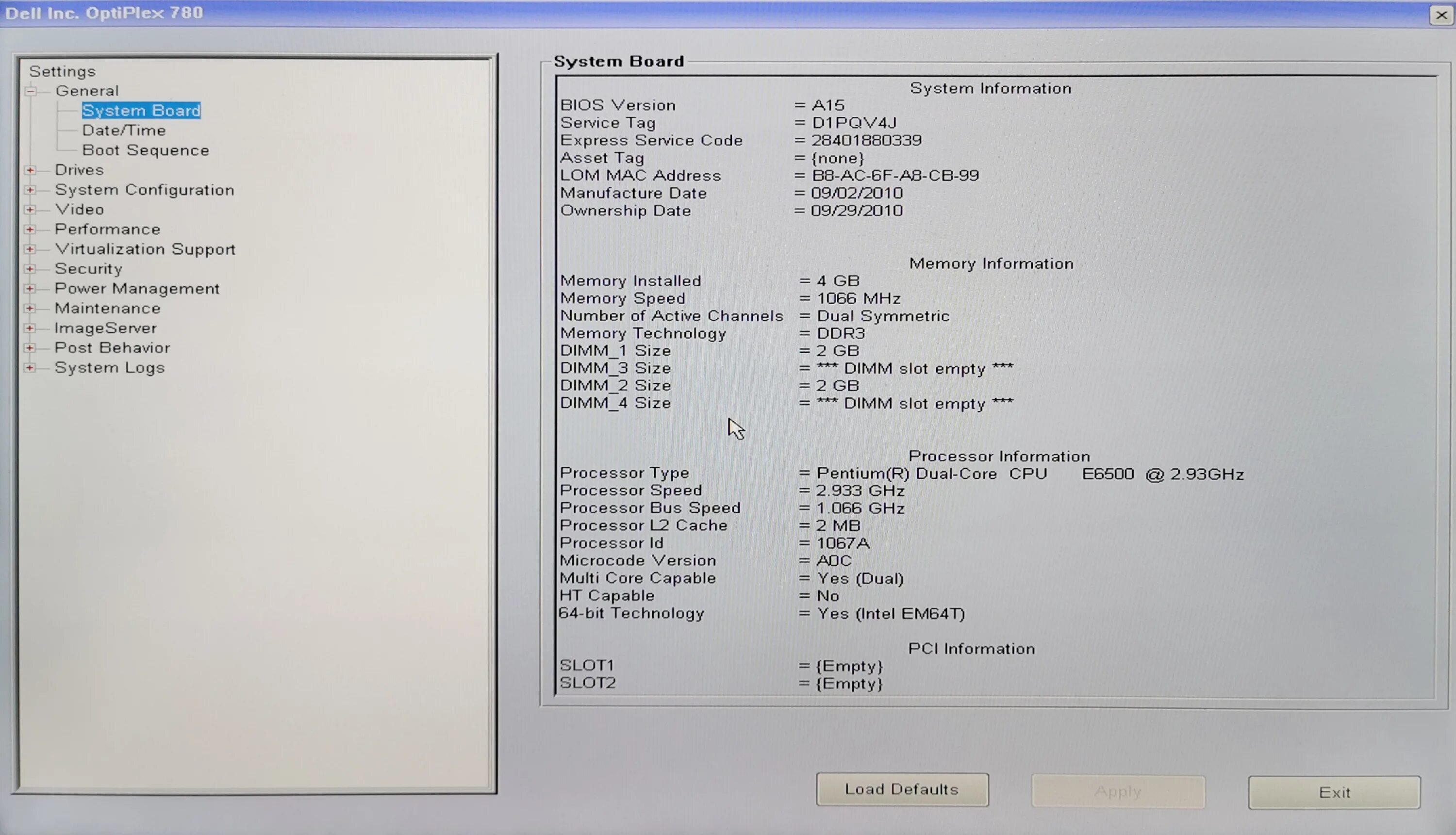Viewport: 1456px width, 835px height.
Task: Expand the Security section
Action: 32,268
